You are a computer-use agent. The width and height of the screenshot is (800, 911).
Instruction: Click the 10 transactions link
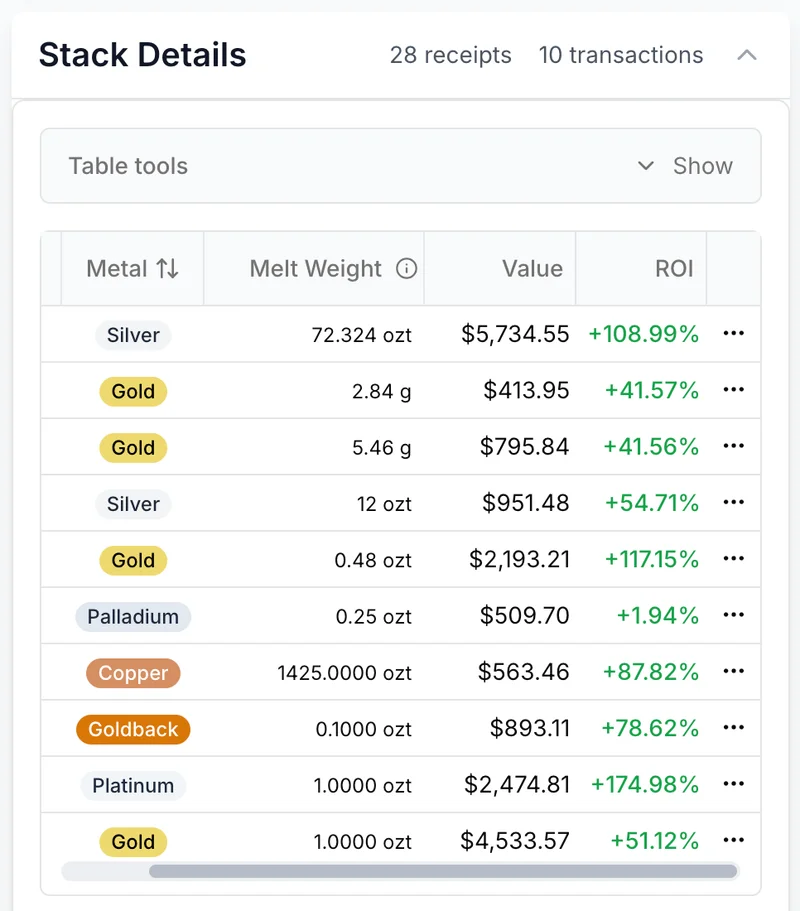click(620, 55)
